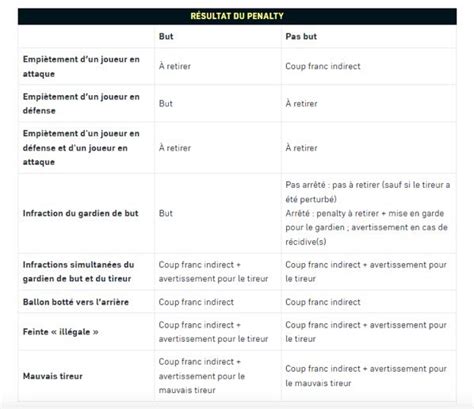Screen dimensions: 474x409
Task: Click 'Coup franc indirect' But cell for backward kick
Action: (x=196, y=302)
